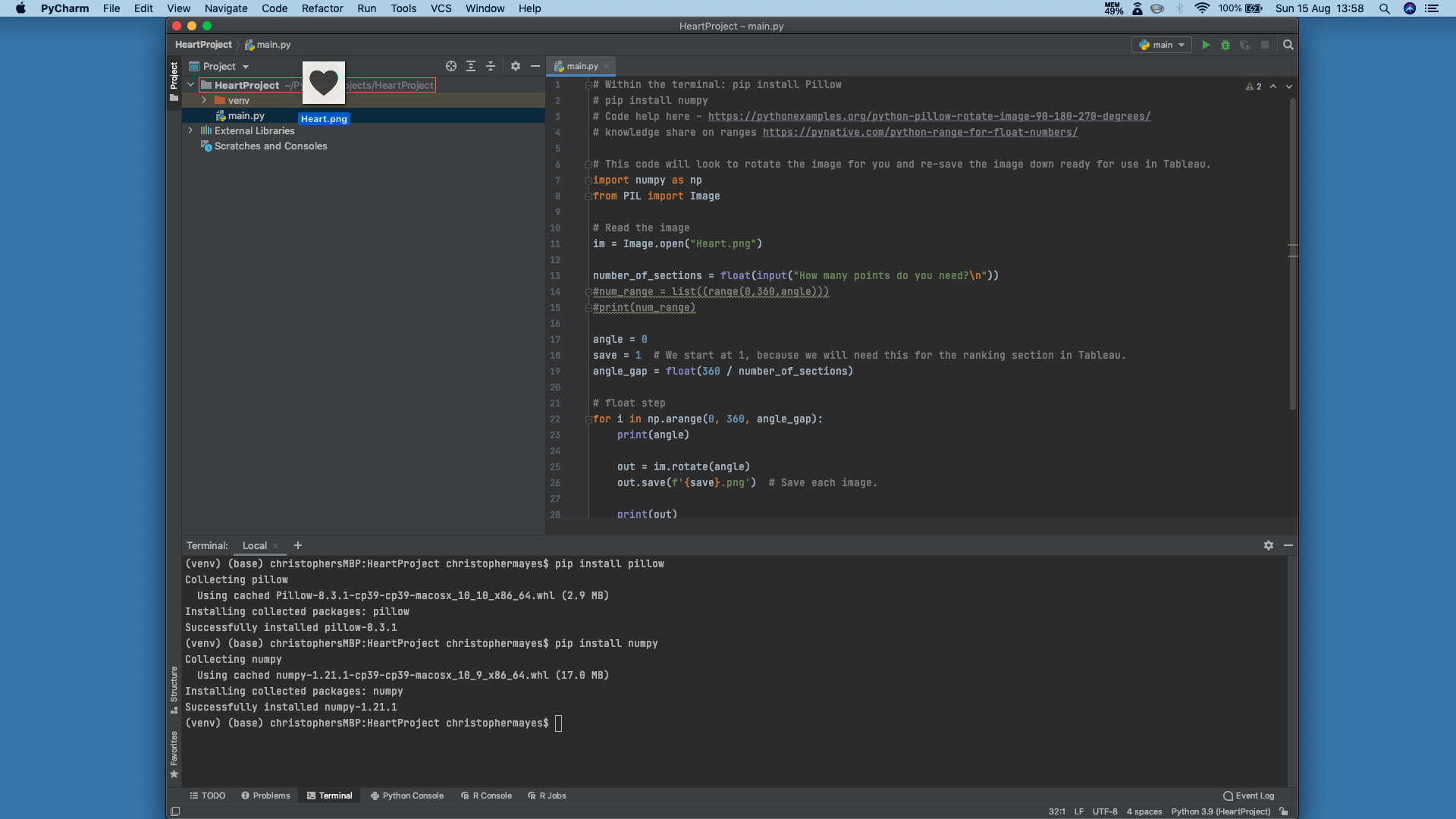Open Project panel settings gear
The width and height of the screenshot is (1456, 819).
[x=516, y=67]
